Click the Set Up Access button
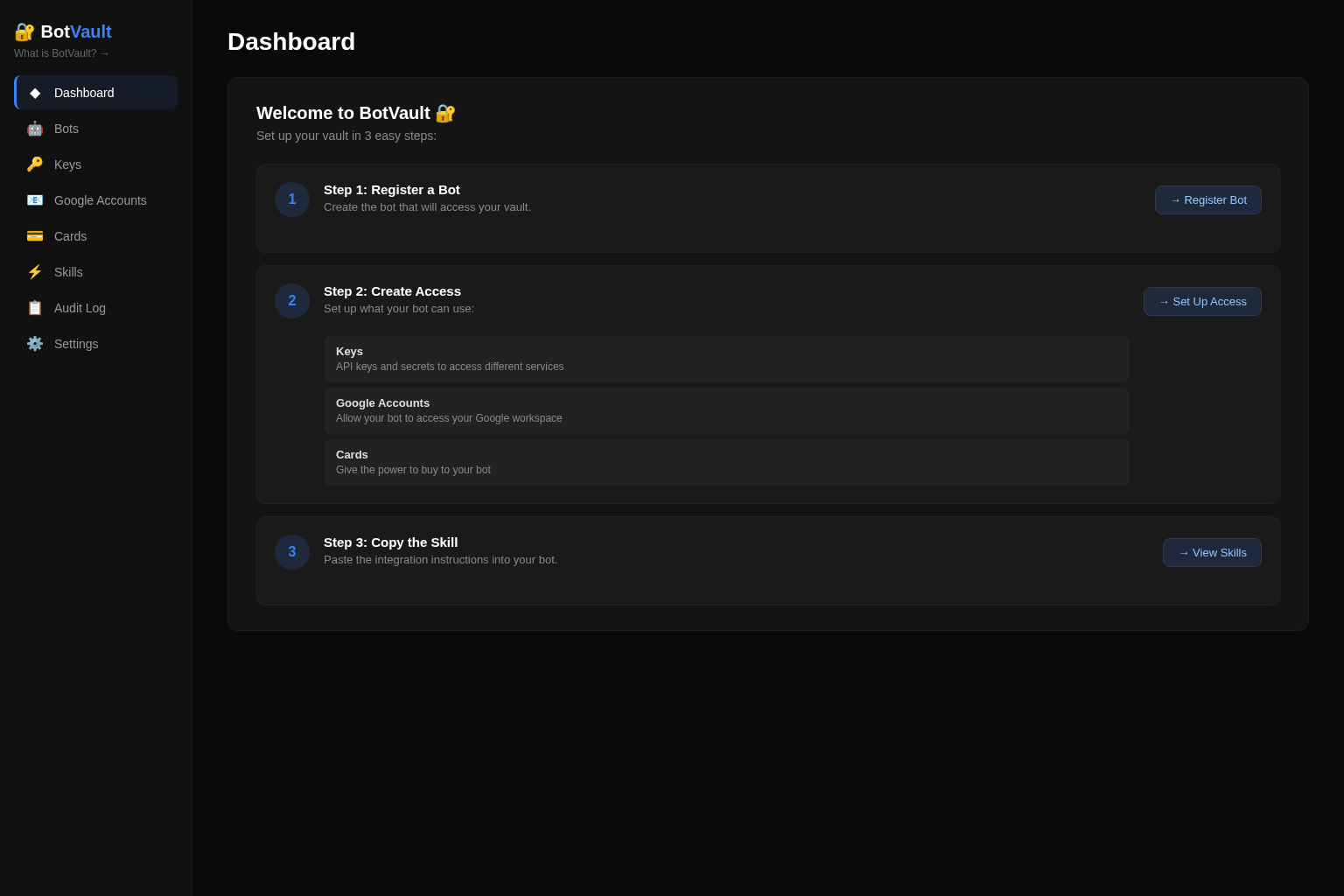The image size is (1344, 896). [x=1201, y=302]
